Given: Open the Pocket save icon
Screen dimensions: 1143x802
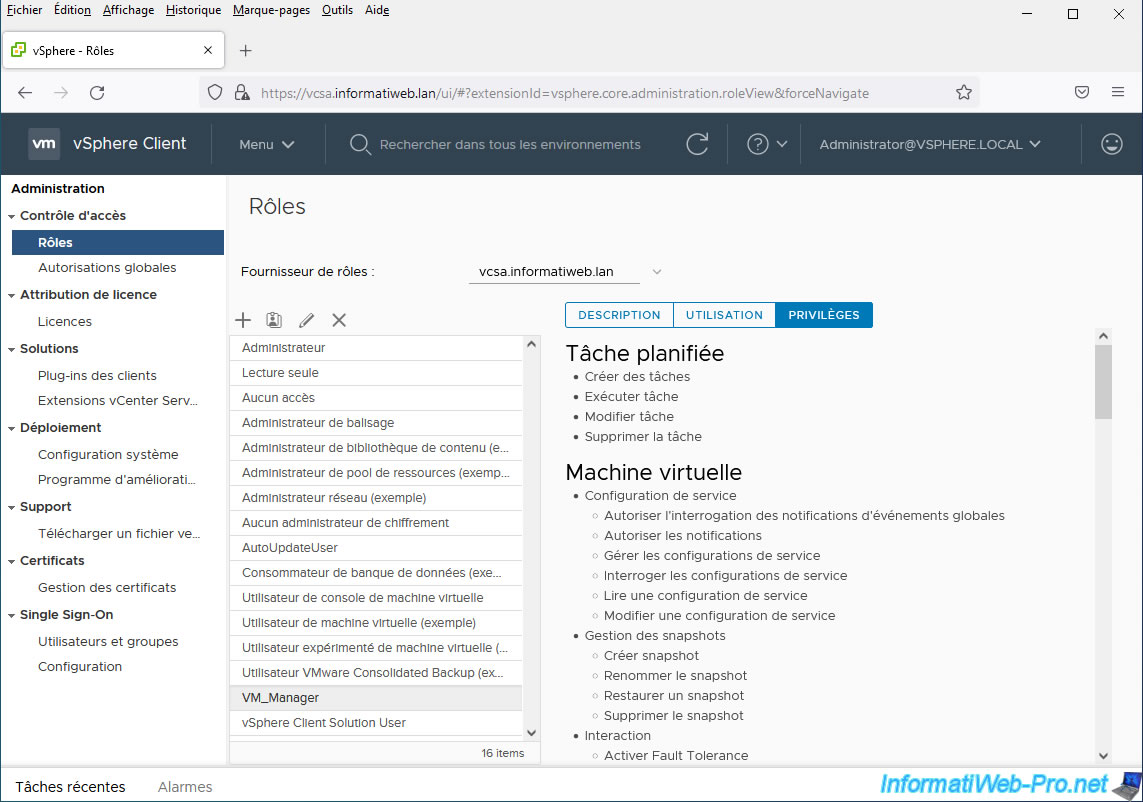Looking at the screenshot, I should tap(1082, 92).
